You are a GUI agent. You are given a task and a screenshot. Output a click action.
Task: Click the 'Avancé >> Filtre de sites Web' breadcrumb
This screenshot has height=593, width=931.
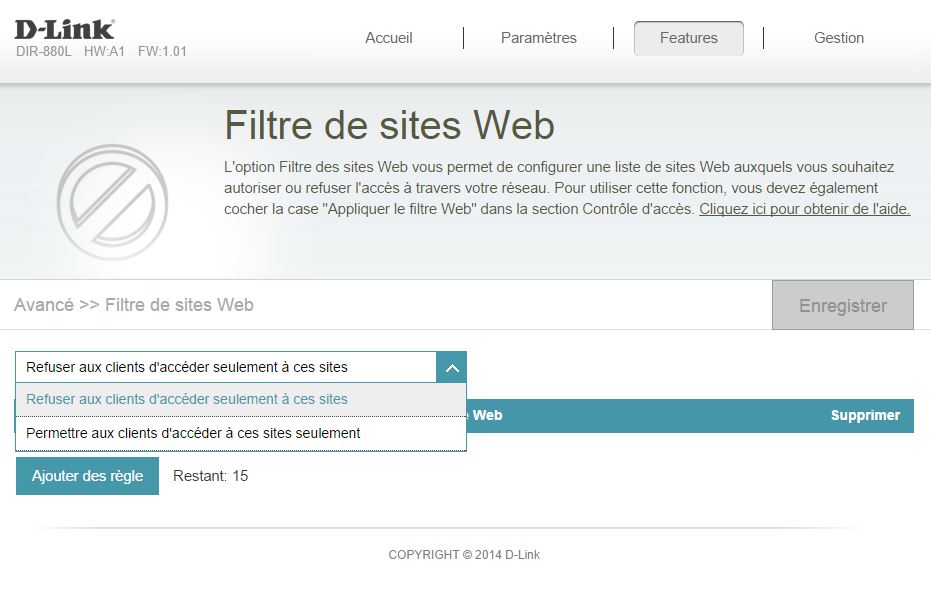[x=134, y=305]
